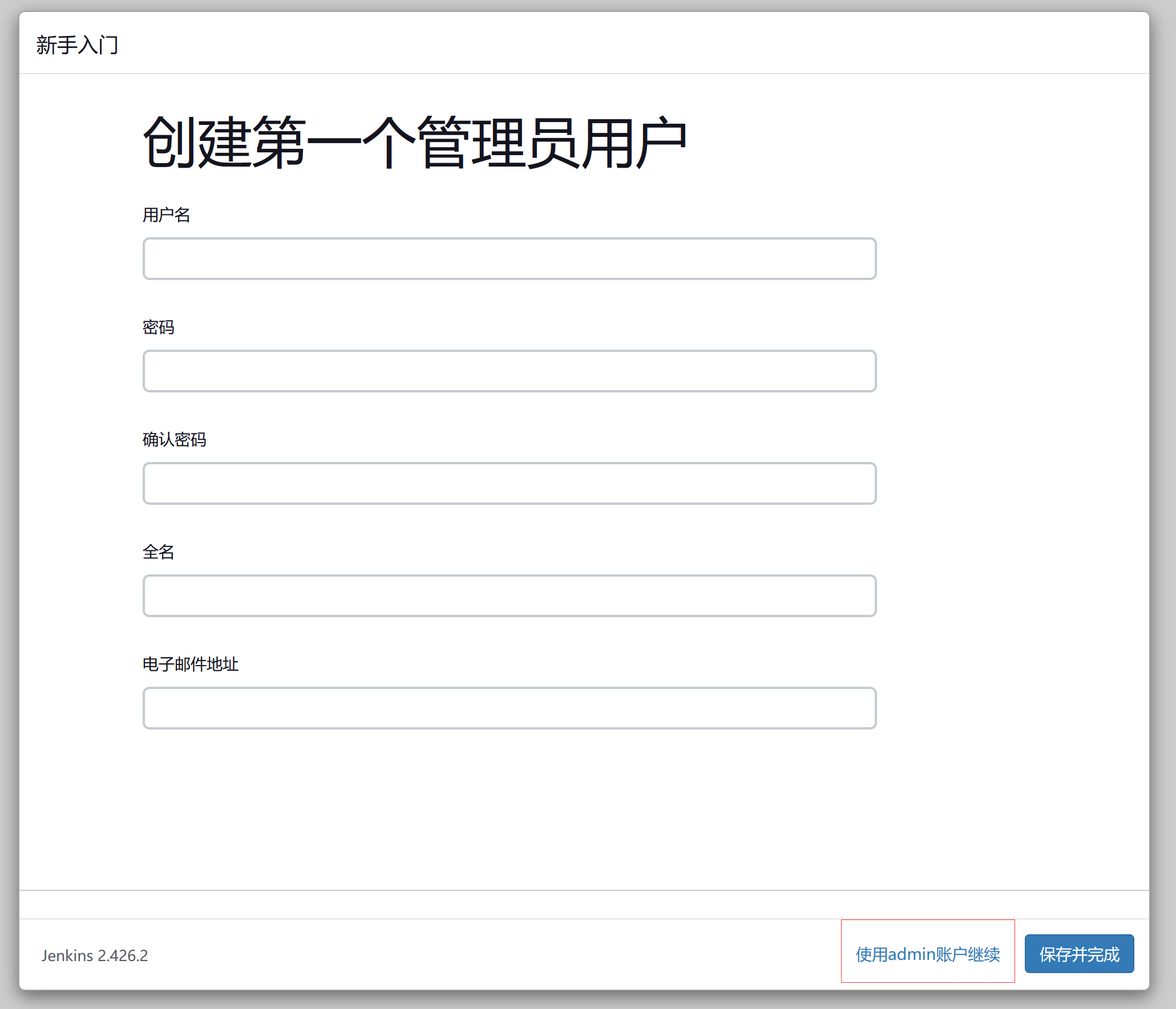Click the 用户名 username input field
This screenshot has height=1009, width=1176.
click(509, 259)
